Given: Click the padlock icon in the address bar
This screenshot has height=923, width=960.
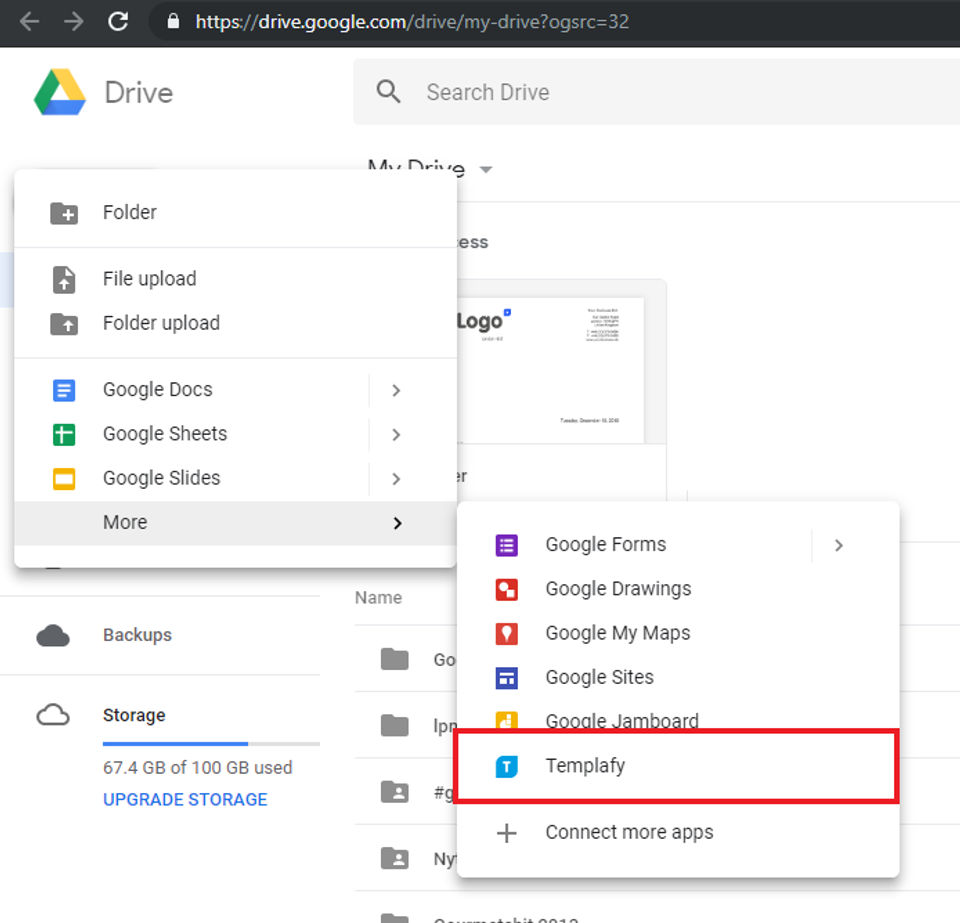Looking at the screenshot, I should [x=173, y=21].
